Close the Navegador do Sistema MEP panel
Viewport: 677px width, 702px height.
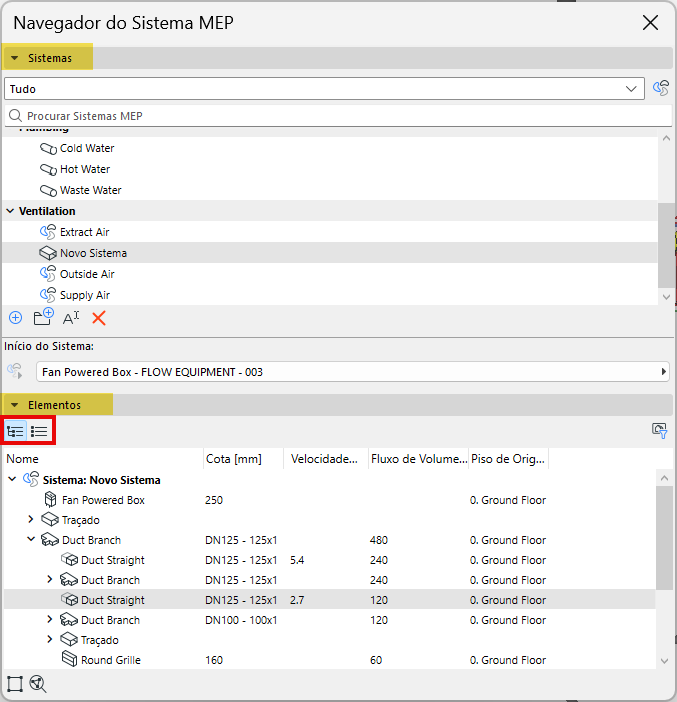point(650,22)
